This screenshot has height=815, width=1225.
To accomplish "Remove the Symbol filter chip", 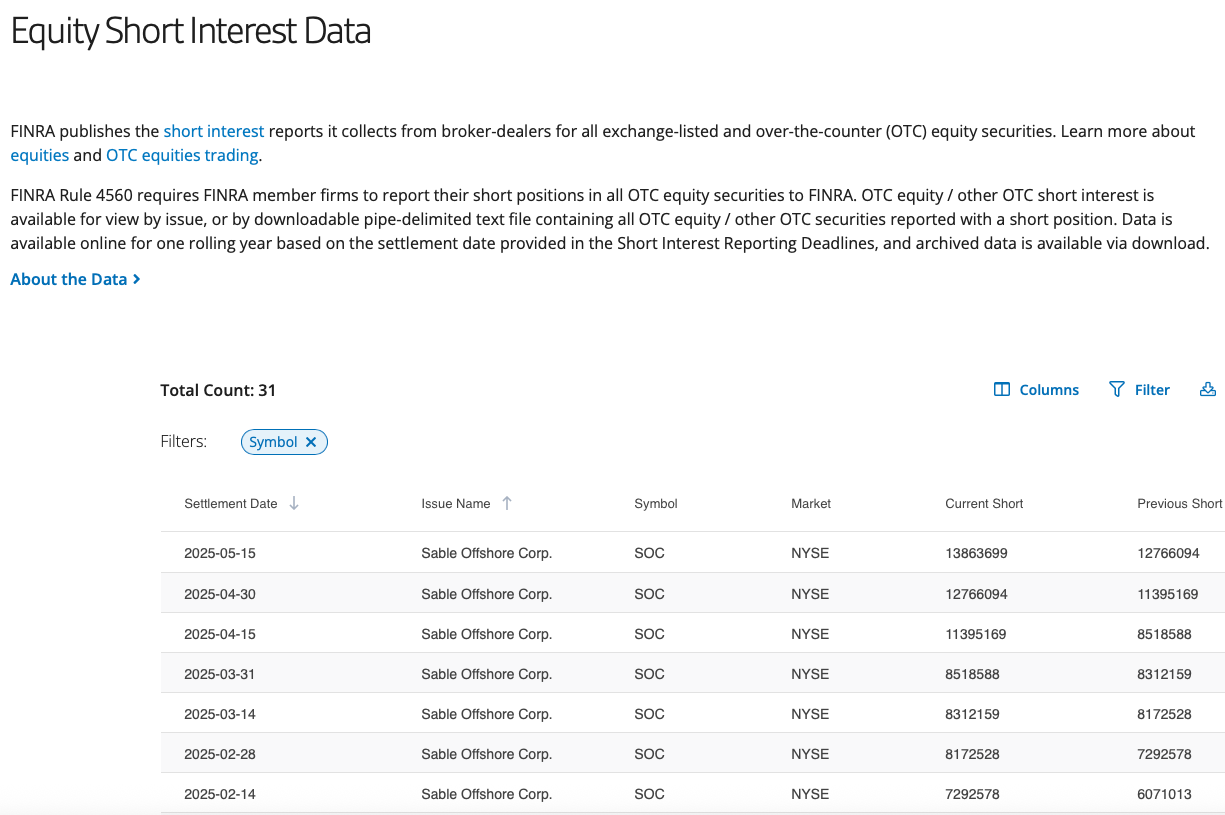I will (311, 442).
